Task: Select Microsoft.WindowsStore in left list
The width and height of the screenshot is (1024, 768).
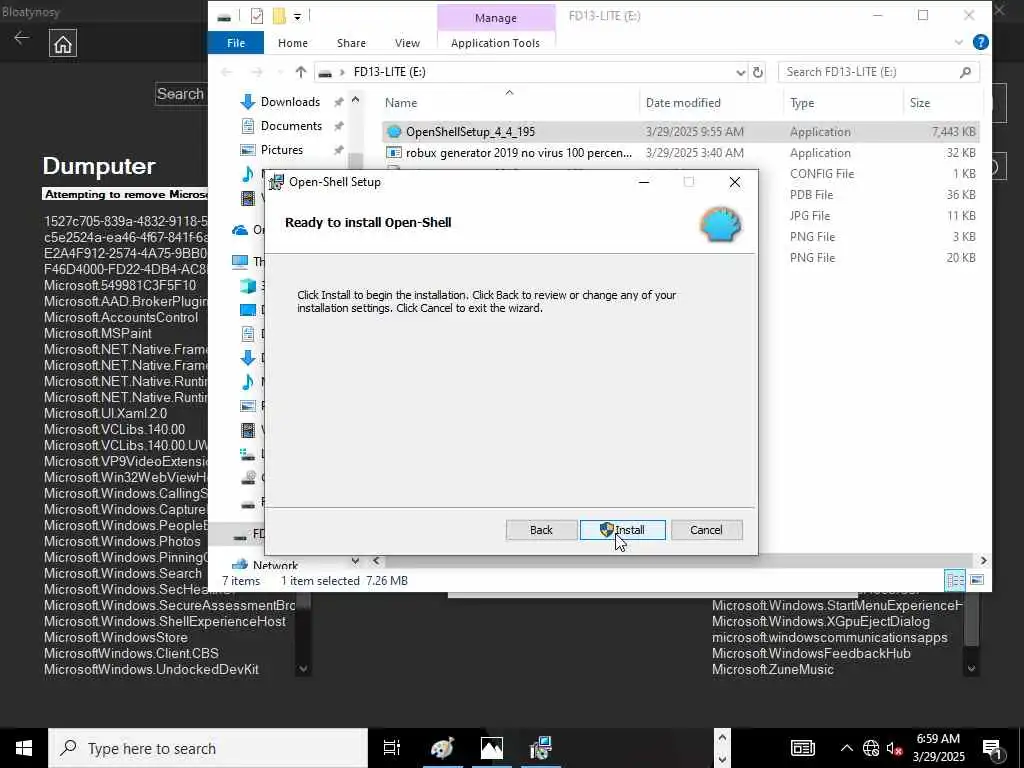Action: pyautogui.click(x=116, y=637)
